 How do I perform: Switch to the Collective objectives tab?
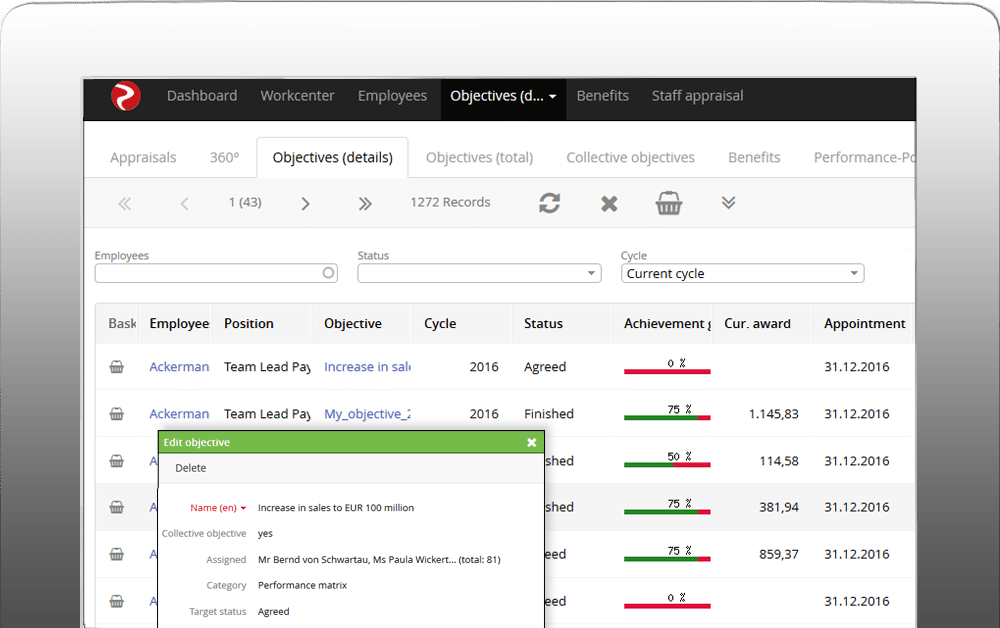(631, 157)
